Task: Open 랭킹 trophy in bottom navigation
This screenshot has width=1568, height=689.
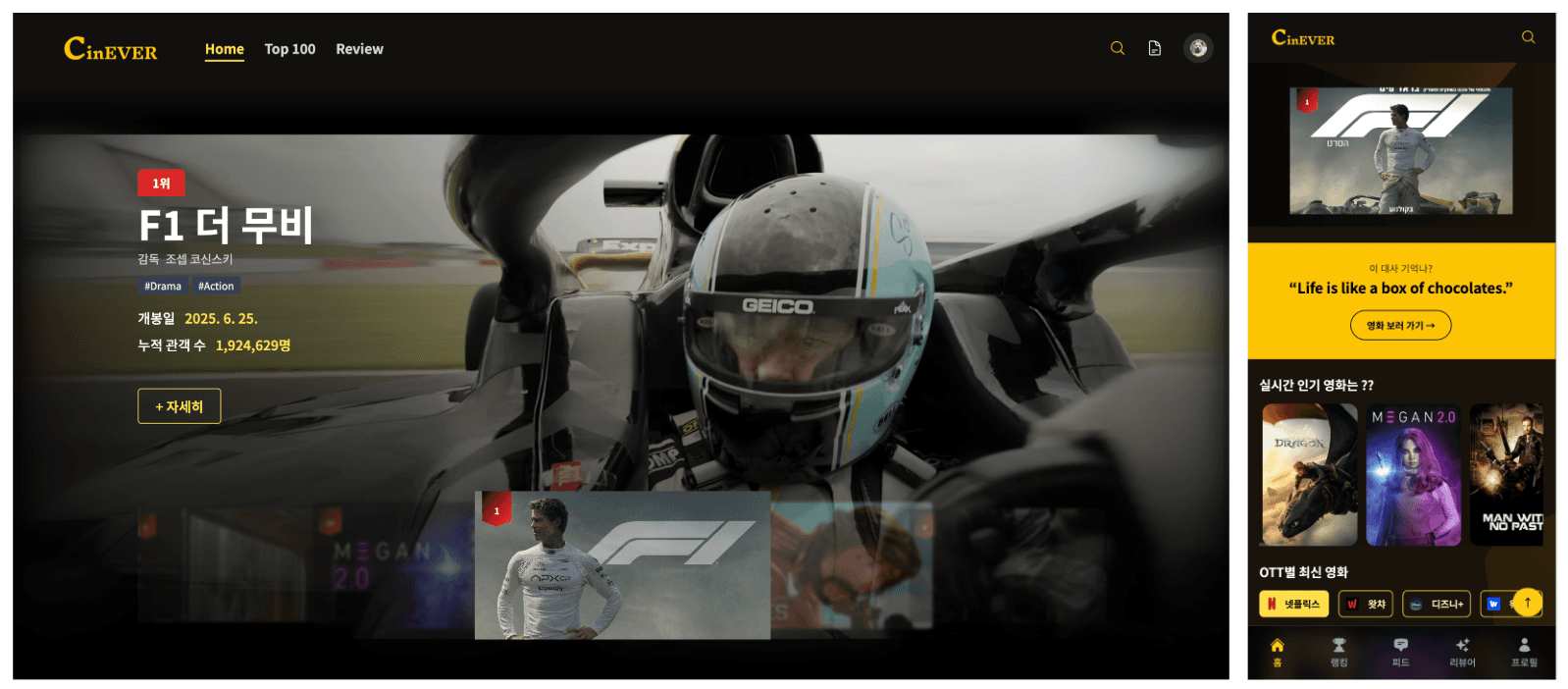Action: [1339, 653]
